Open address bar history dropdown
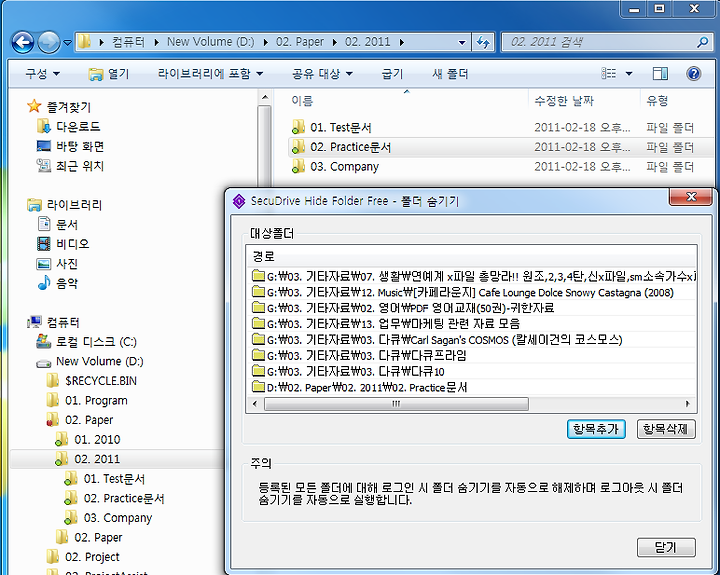720x575 pixels. coord(462,43)
